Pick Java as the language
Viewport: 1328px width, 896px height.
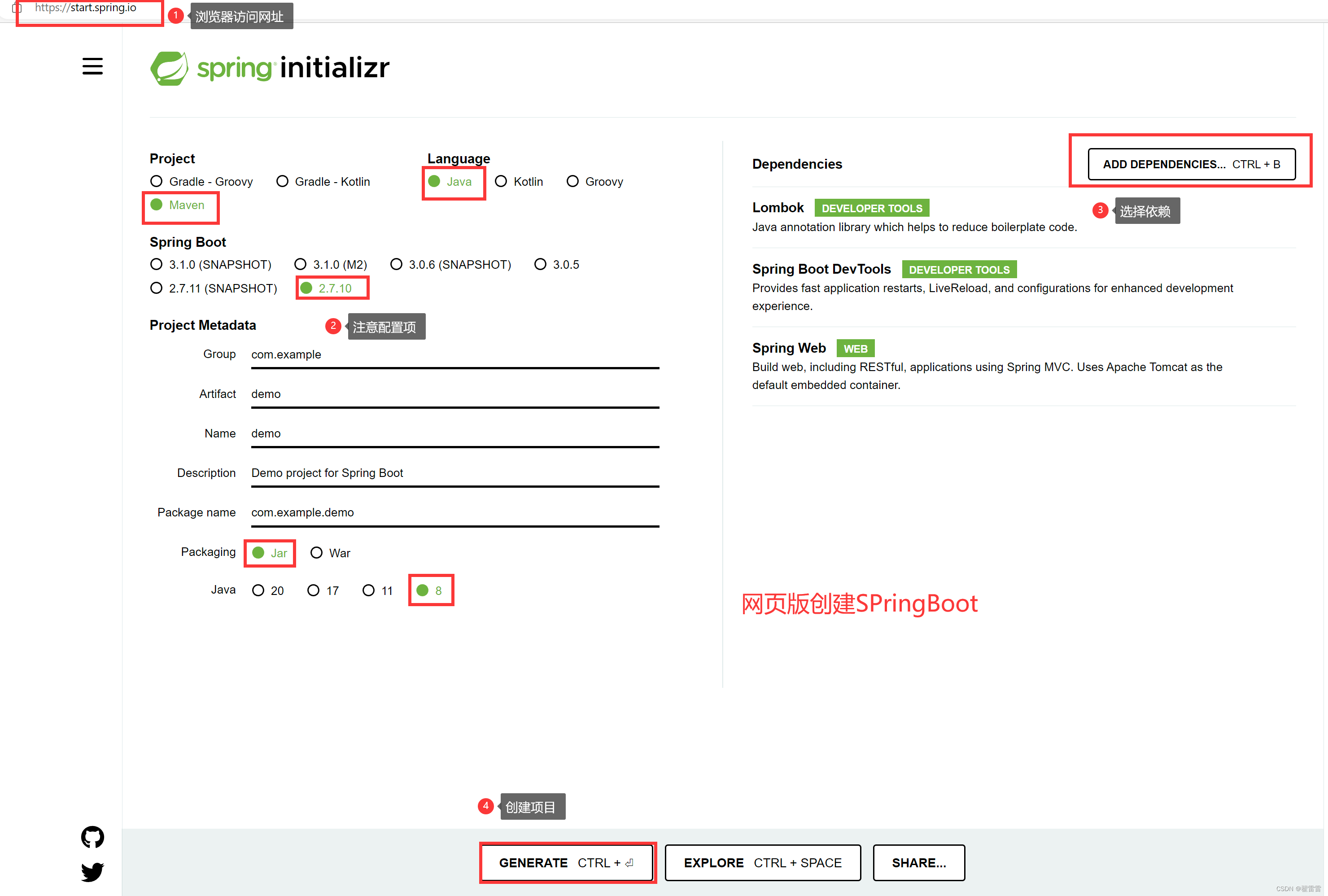(450, 182)
